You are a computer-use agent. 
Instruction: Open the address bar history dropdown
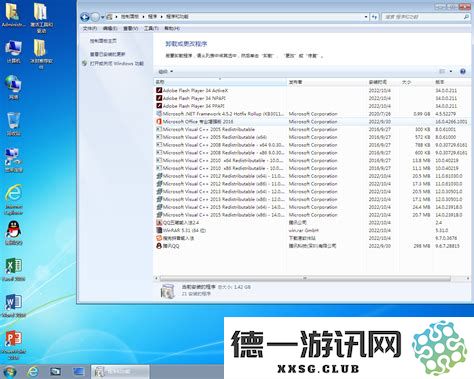click(366, 17)
